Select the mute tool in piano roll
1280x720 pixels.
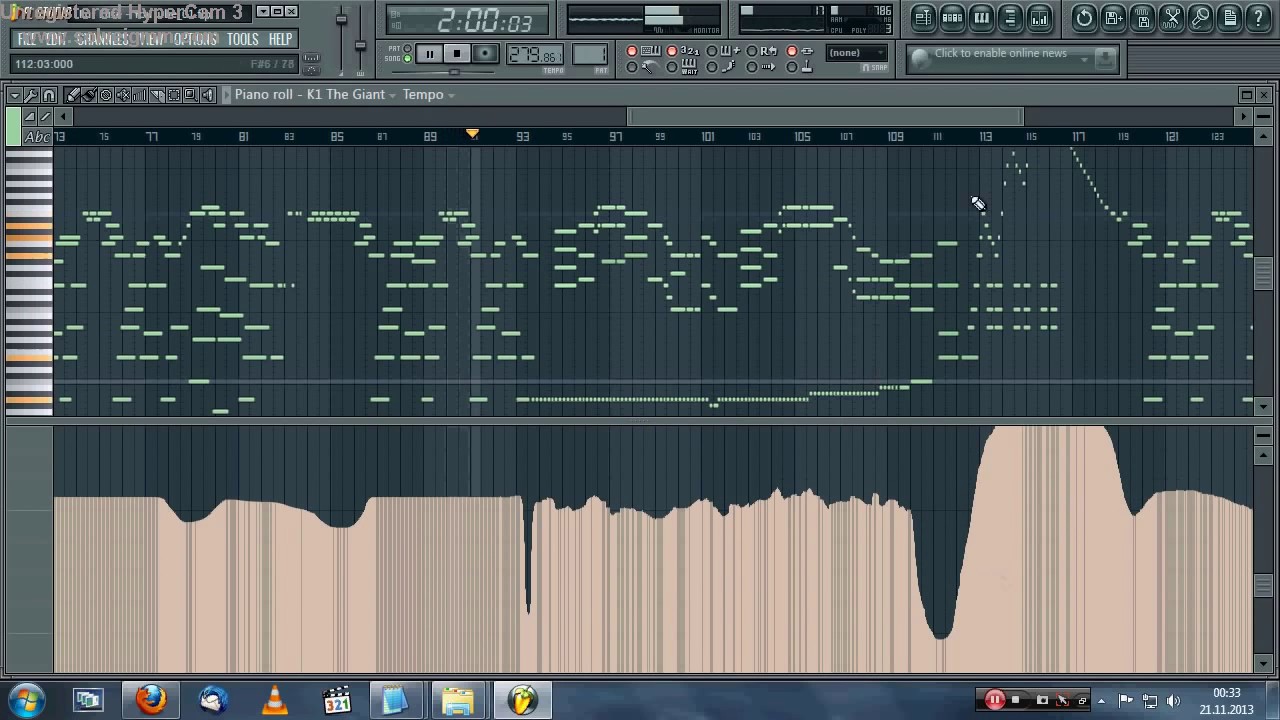click(x=123, y=95)
